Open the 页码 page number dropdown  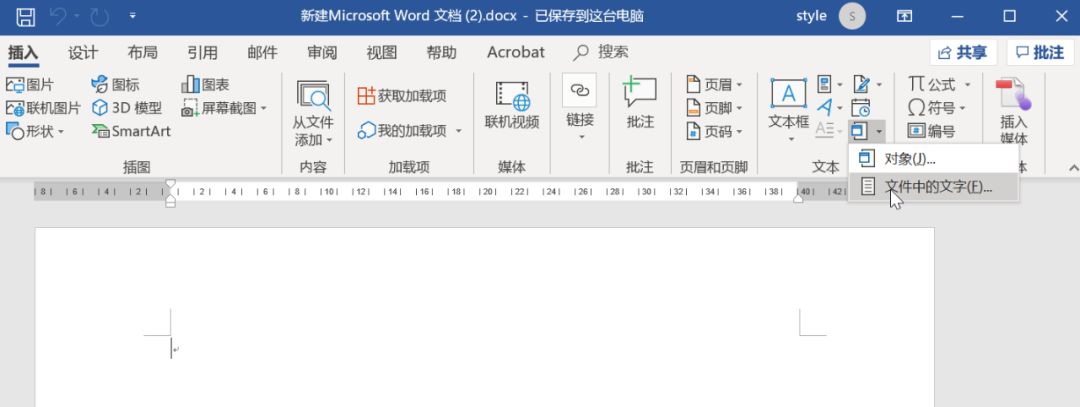[714, 131]
